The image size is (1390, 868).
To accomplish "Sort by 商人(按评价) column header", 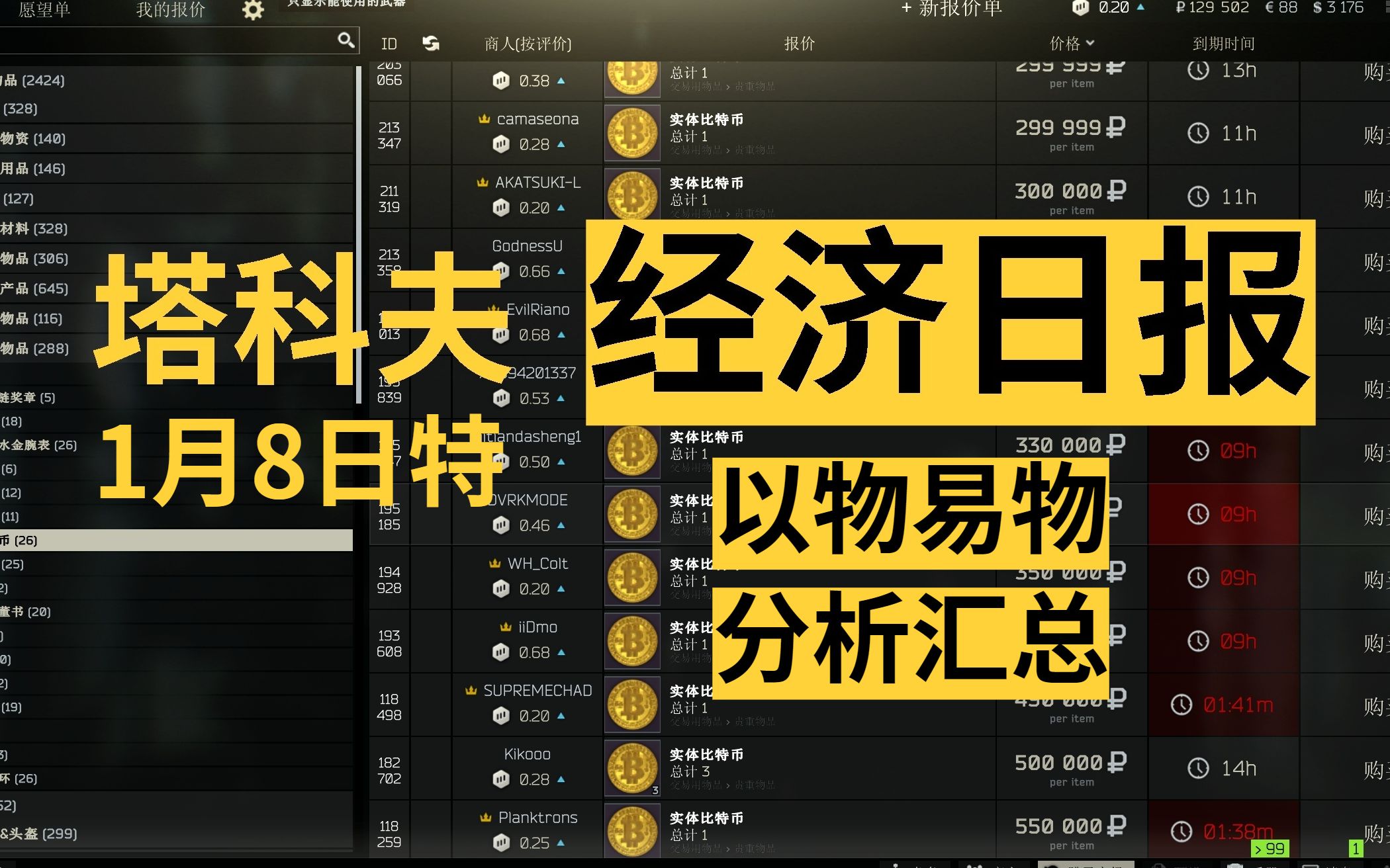I will [x=528, y=44].
